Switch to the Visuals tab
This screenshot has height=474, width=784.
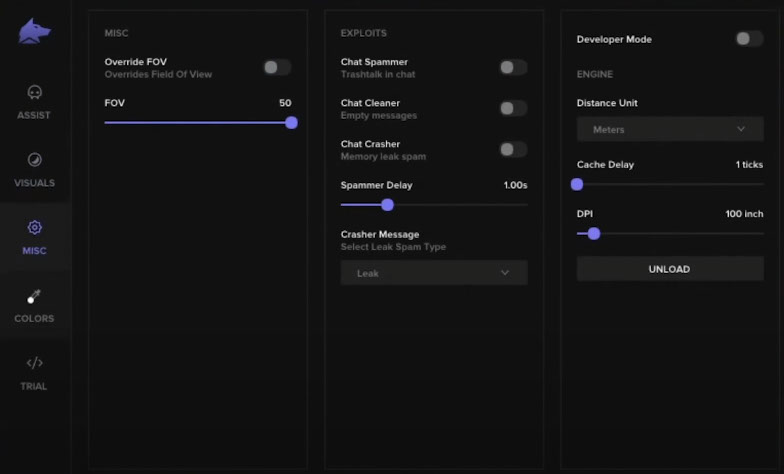coord(34,169)
